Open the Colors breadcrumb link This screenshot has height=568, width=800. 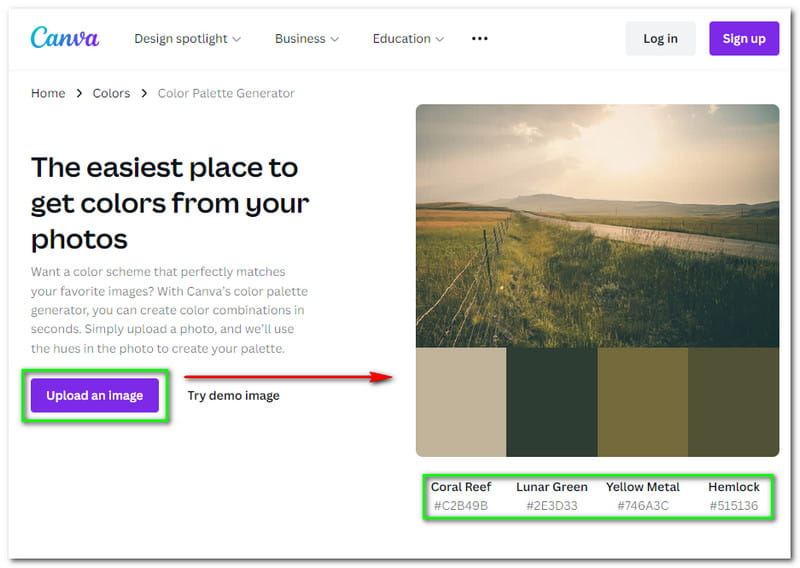click(111, 93)
